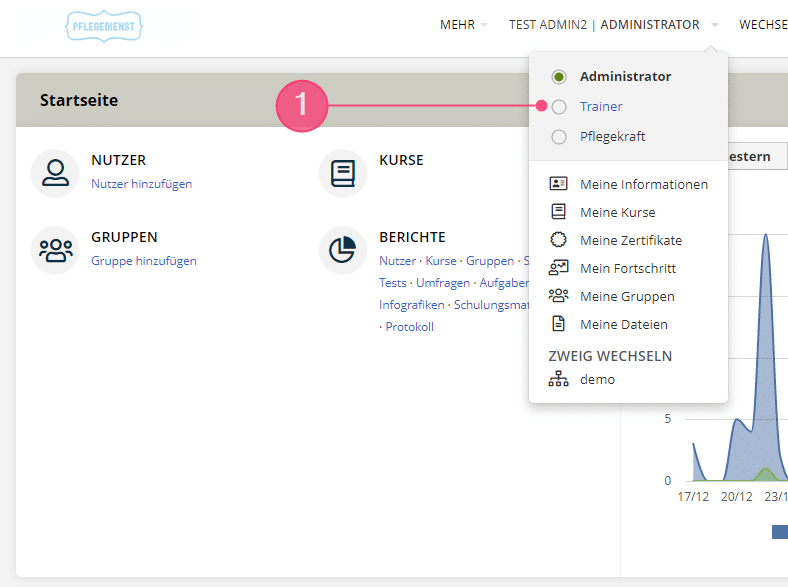
Task: Choose the Pflegekraft radio button
Action: 559,137
